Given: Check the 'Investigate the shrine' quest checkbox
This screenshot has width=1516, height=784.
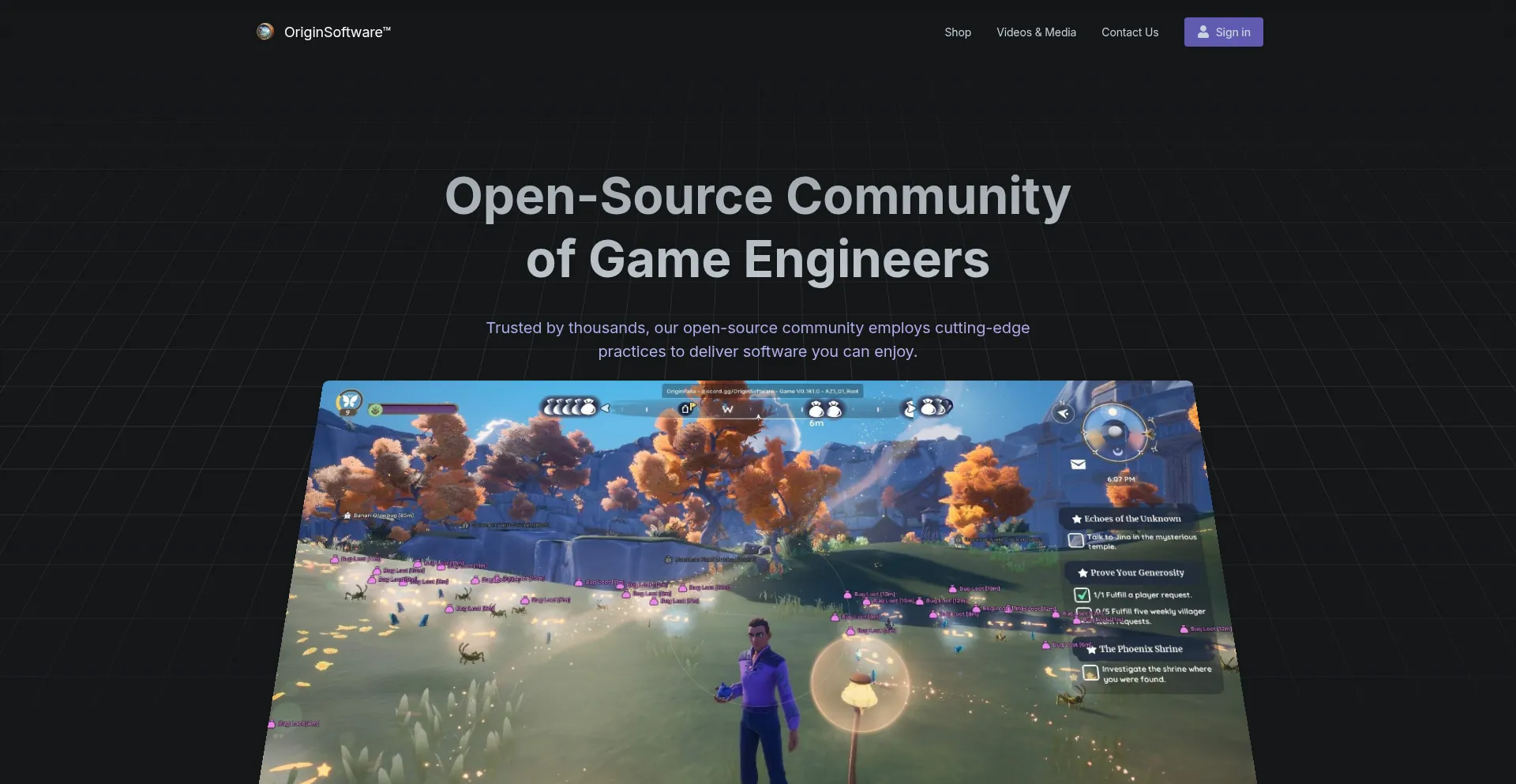Looking at the screenshot, I should tap(1090, 673).
